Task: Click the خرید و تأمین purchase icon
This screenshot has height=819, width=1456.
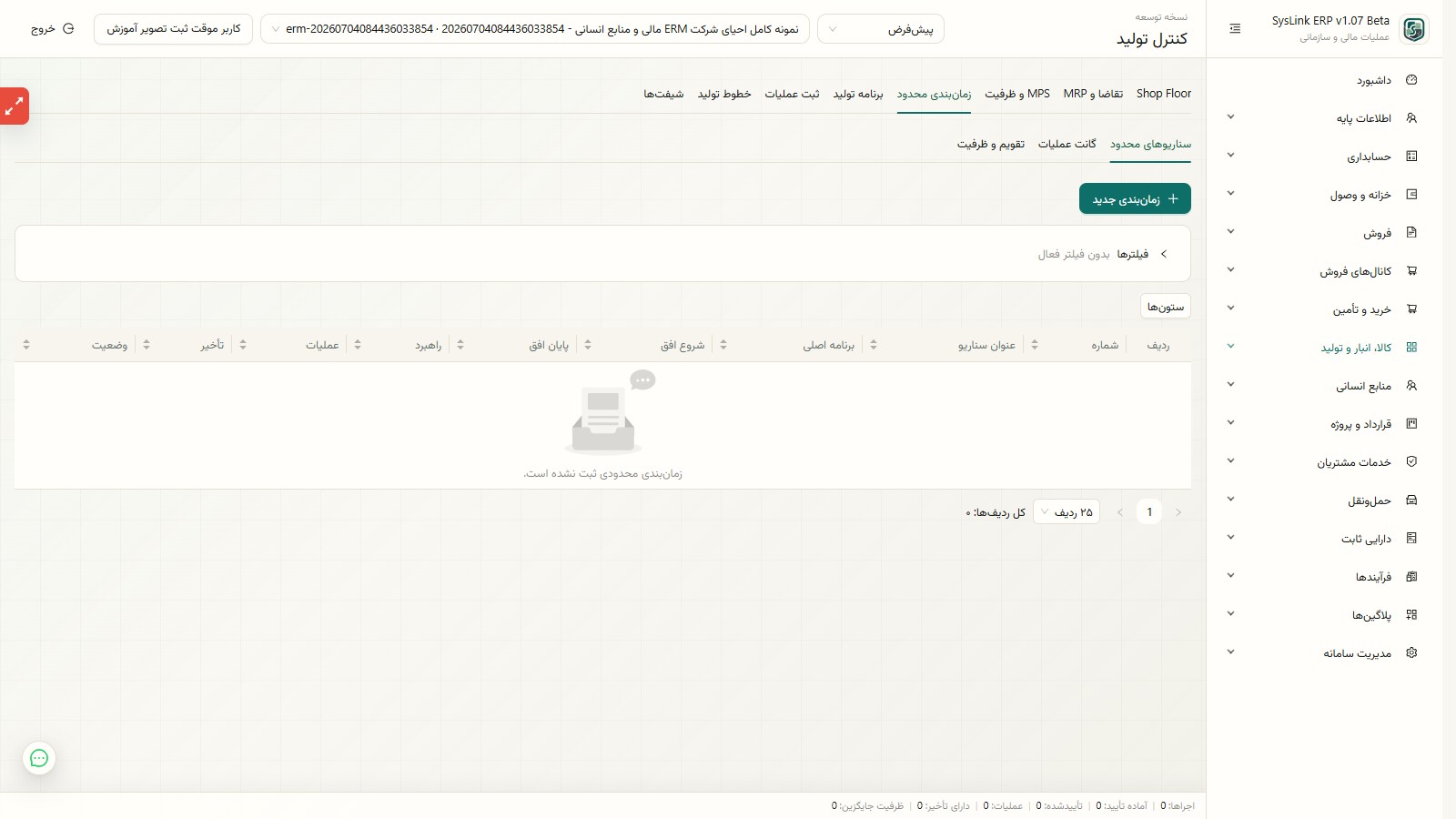Action: pos(1411,309)
